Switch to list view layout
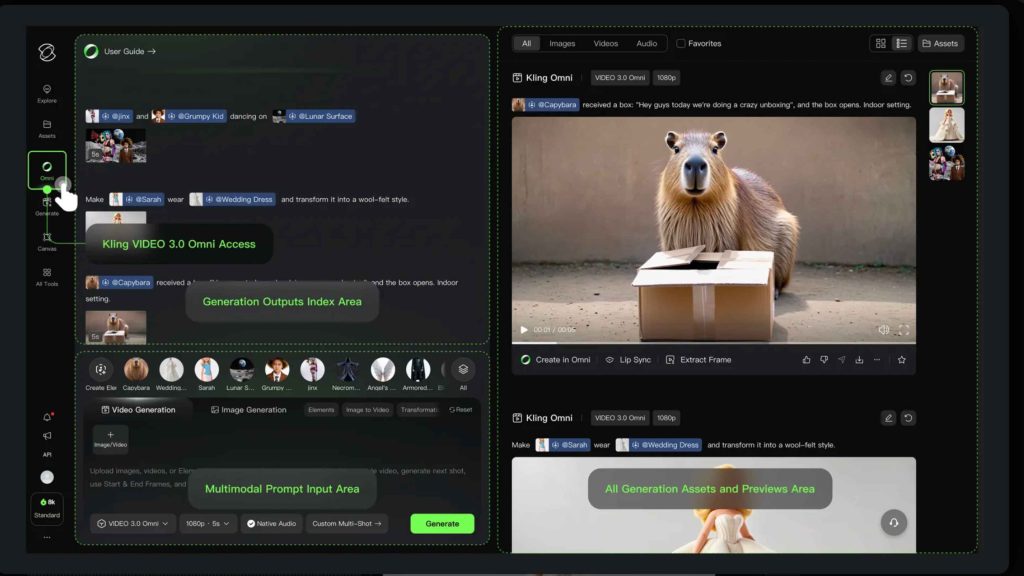Image resolution: width=1024 pixels, height=576 pixels. point(901,43)
